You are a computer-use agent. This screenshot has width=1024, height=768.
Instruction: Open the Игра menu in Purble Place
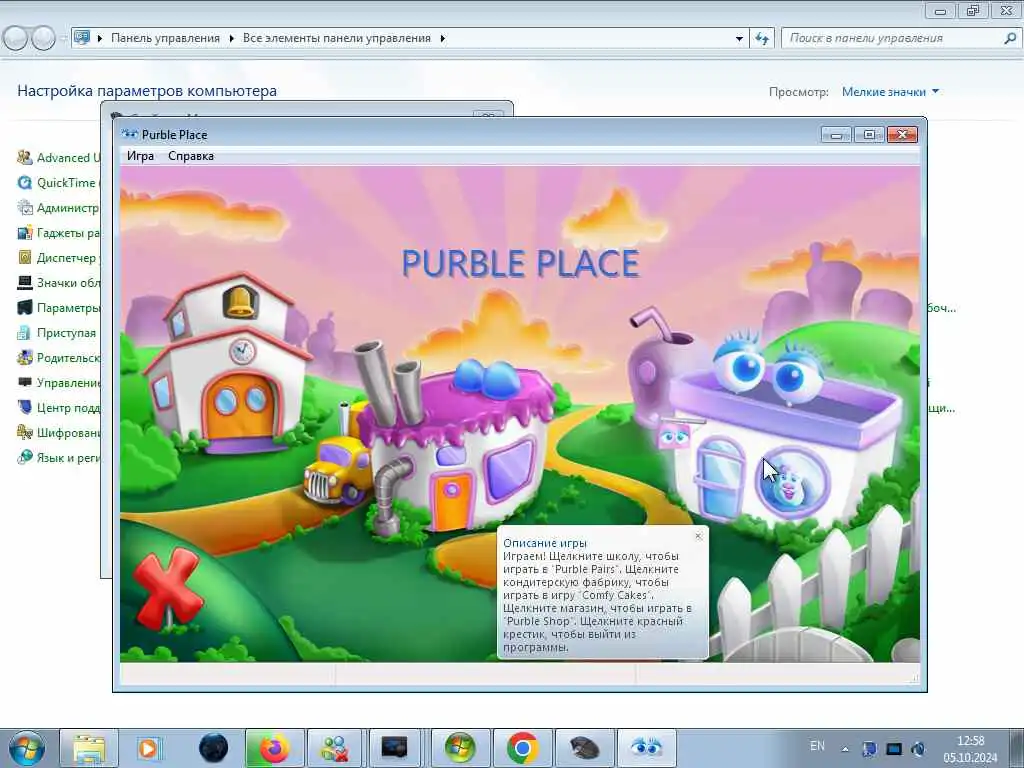(140, 156)
